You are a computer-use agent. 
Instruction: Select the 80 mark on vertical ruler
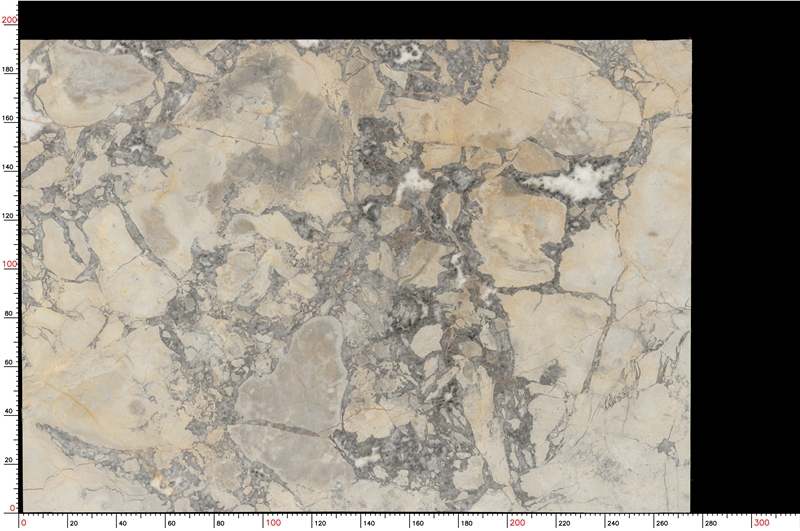[x=9, y=314]
